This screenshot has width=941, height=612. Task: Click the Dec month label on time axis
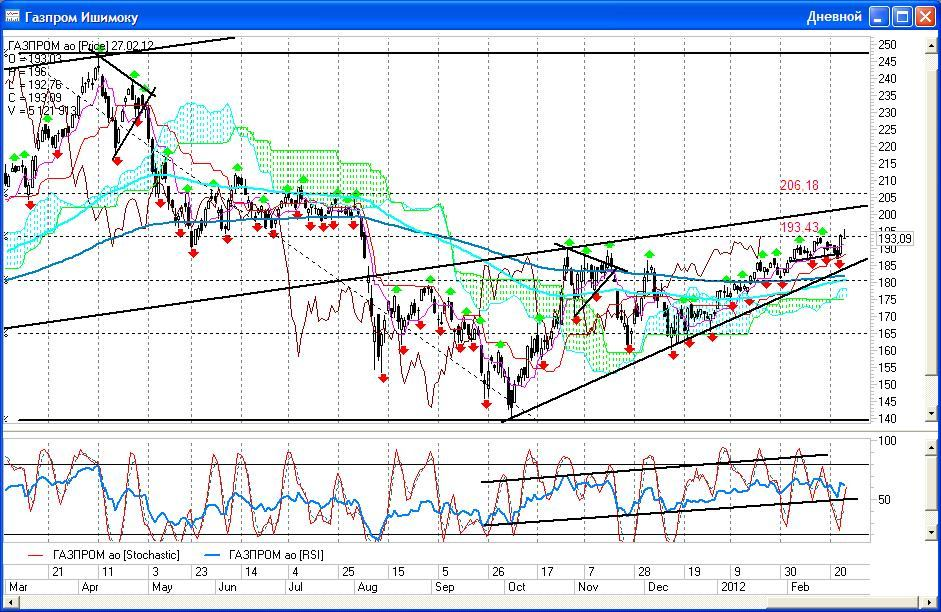pyautogui.click(x=658, y=587)
